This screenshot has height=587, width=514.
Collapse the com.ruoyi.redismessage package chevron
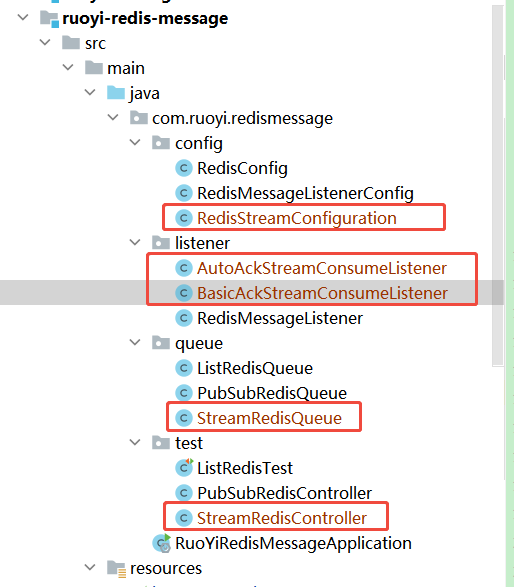pyautogui.click(x=113, y=118)
